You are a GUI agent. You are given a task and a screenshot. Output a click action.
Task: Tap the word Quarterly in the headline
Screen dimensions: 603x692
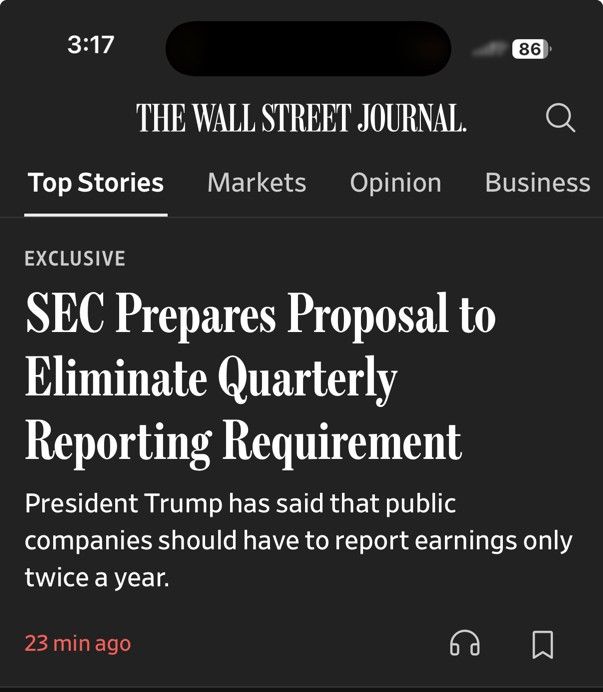(x=307, y=380)
